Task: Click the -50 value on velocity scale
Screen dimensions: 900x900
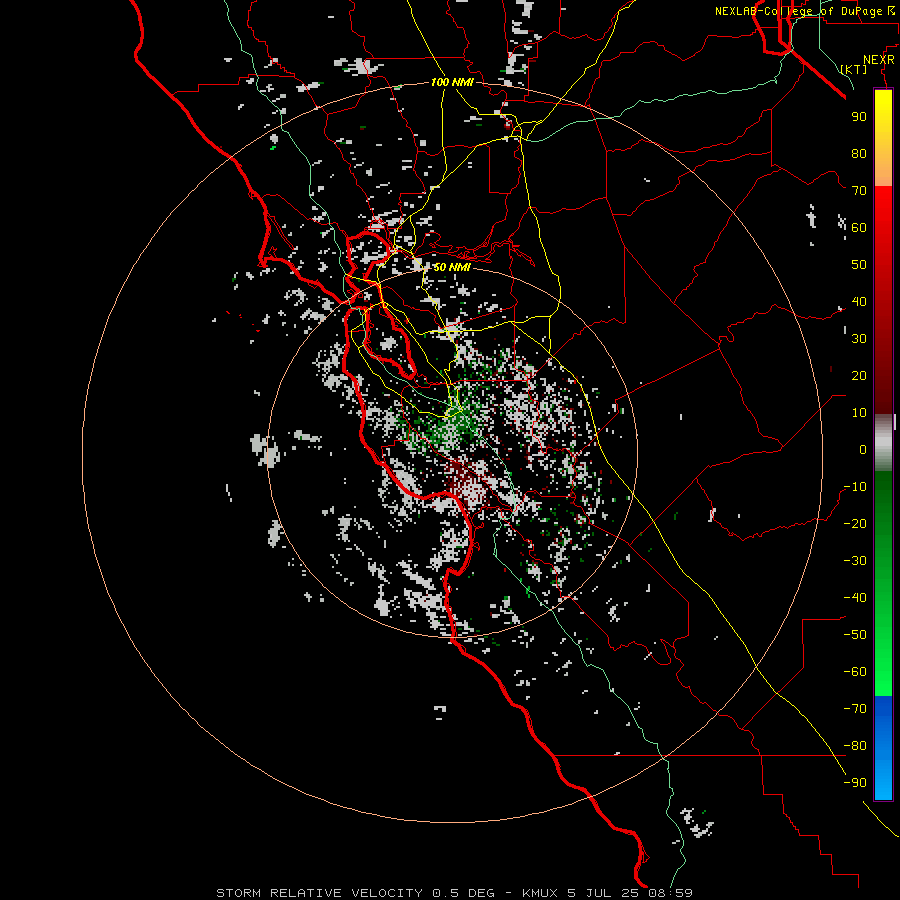Action: [855, 635]
